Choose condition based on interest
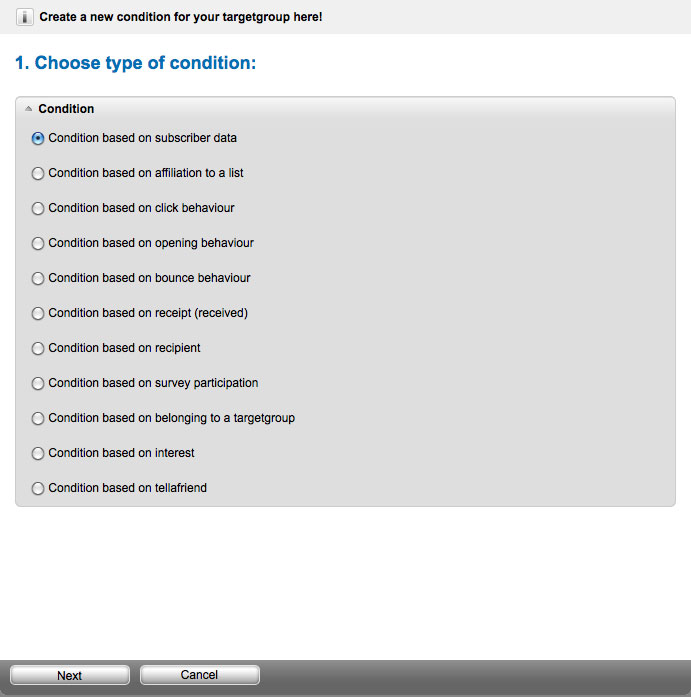This screenshot has height=697, width=691. (x=38, y=453)
